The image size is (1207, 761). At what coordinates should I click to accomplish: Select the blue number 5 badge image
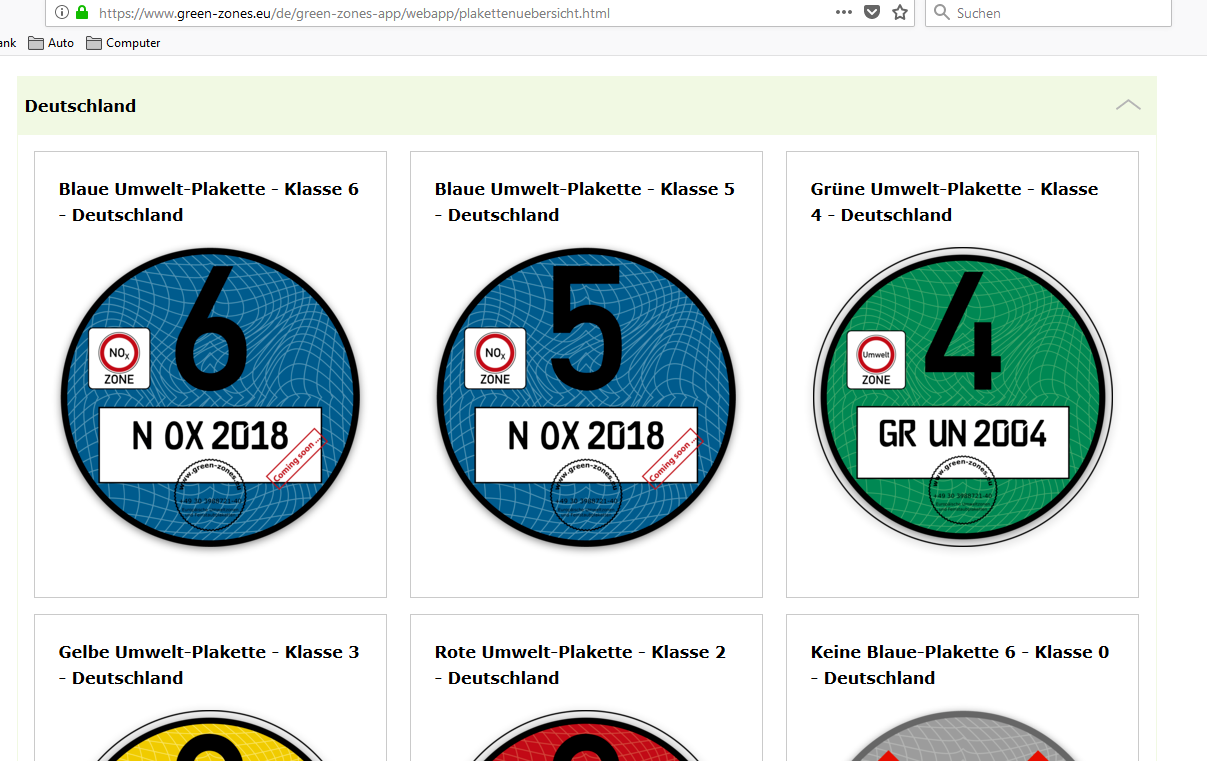(x=586, y=397)
